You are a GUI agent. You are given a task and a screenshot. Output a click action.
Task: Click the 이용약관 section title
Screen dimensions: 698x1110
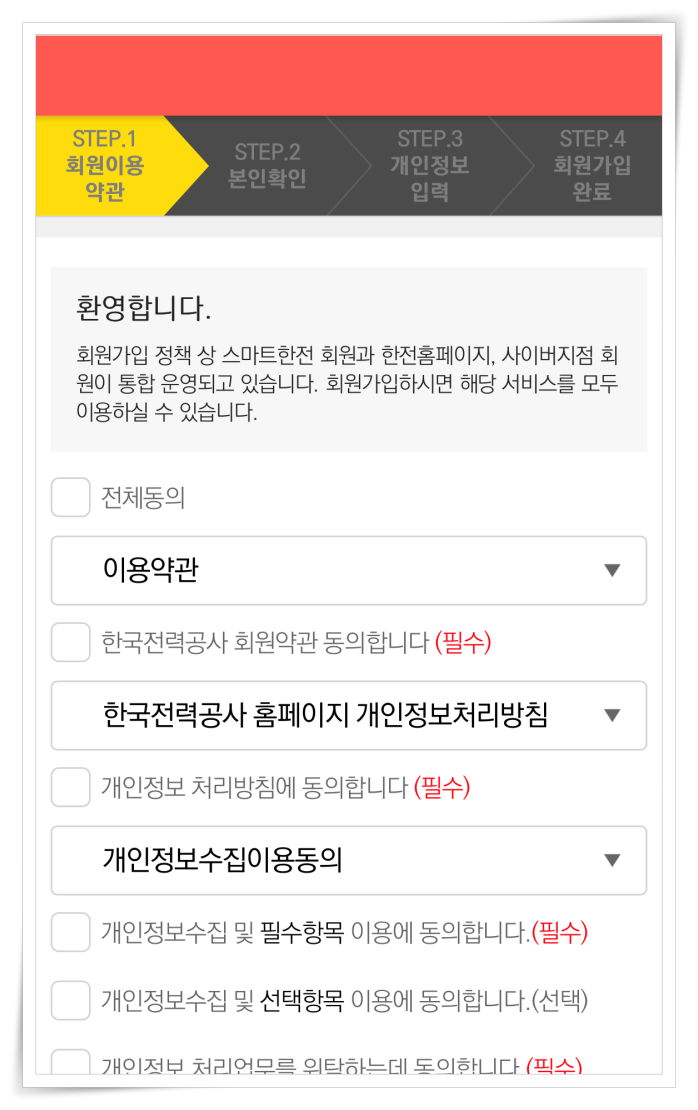coord(151,570)
